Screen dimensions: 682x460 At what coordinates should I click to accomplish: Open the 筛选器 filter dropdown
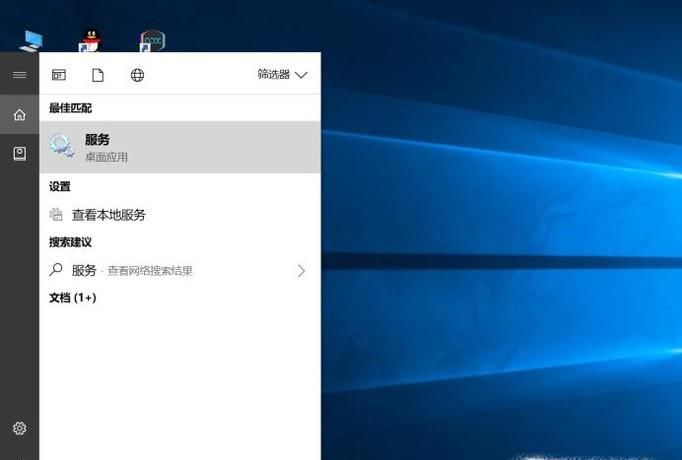click(282, 74)
